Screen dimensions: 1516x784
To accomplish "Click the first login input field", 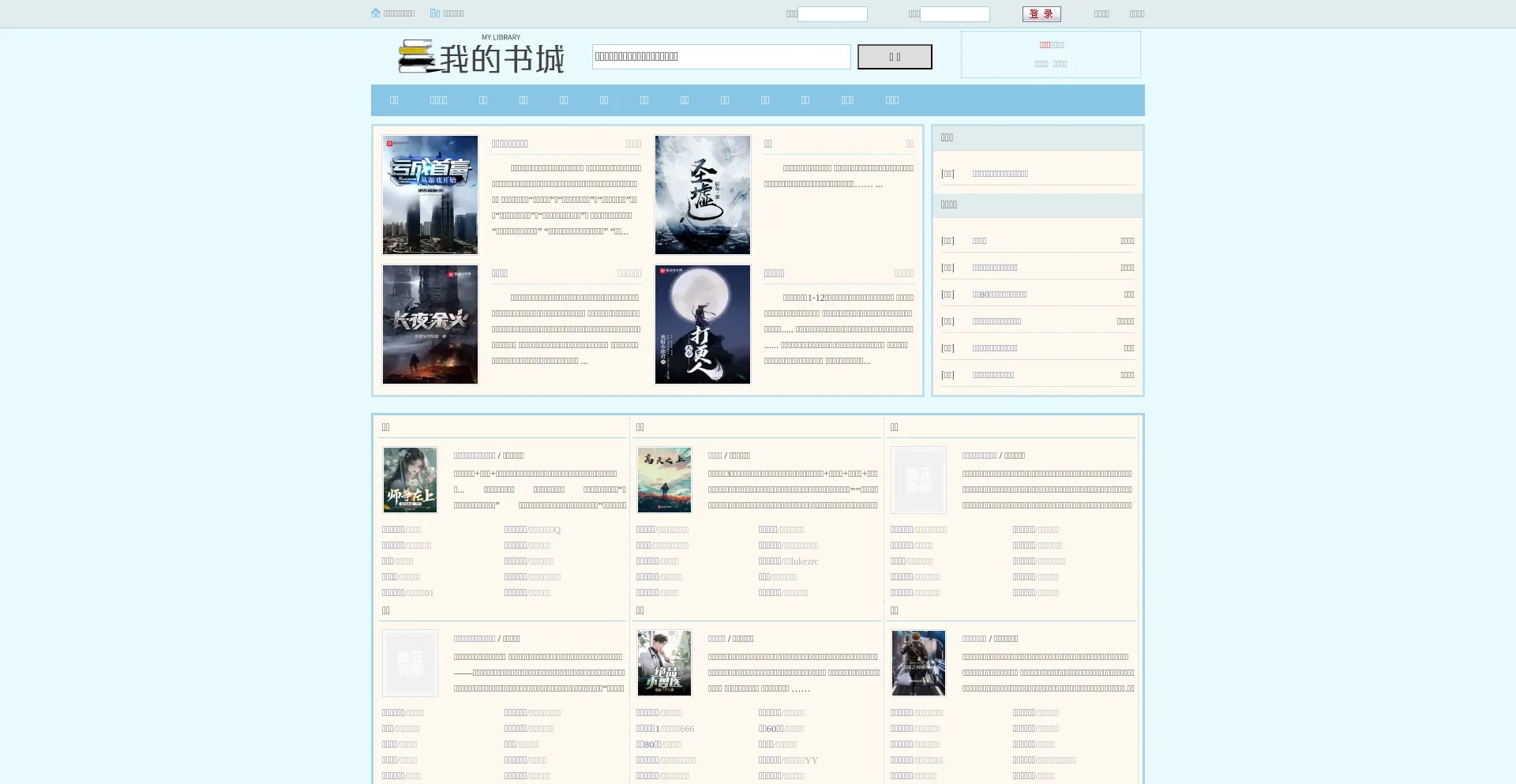I will coord(832,14).
